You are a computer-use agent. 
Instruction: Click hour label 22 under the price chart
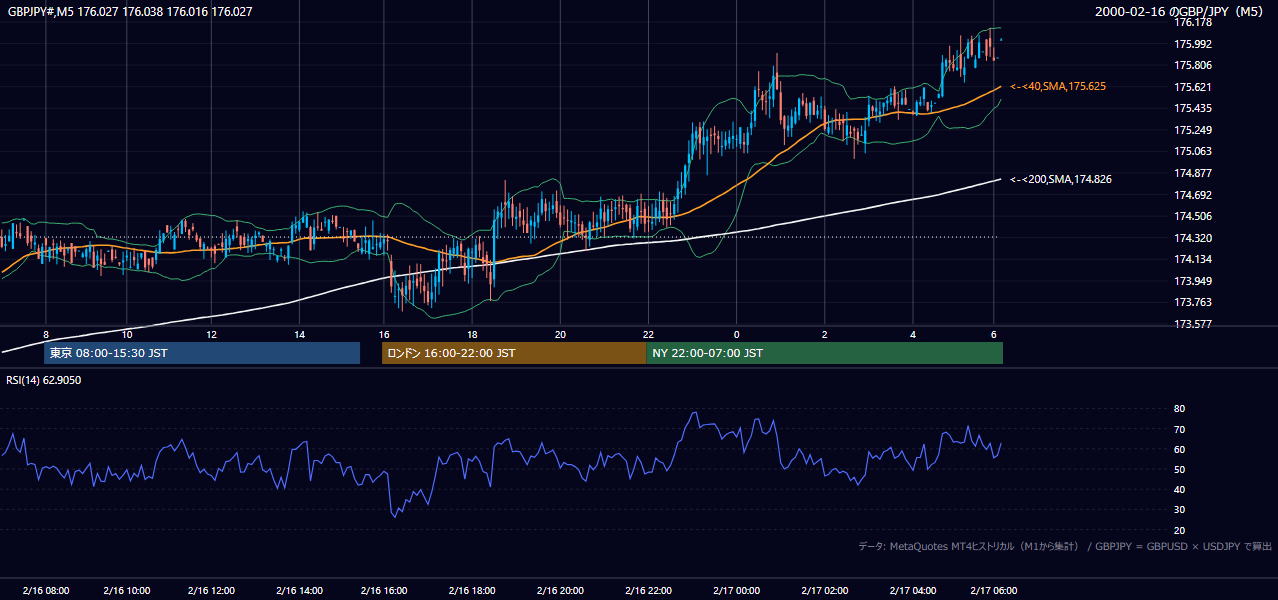(x=648, y=334)
